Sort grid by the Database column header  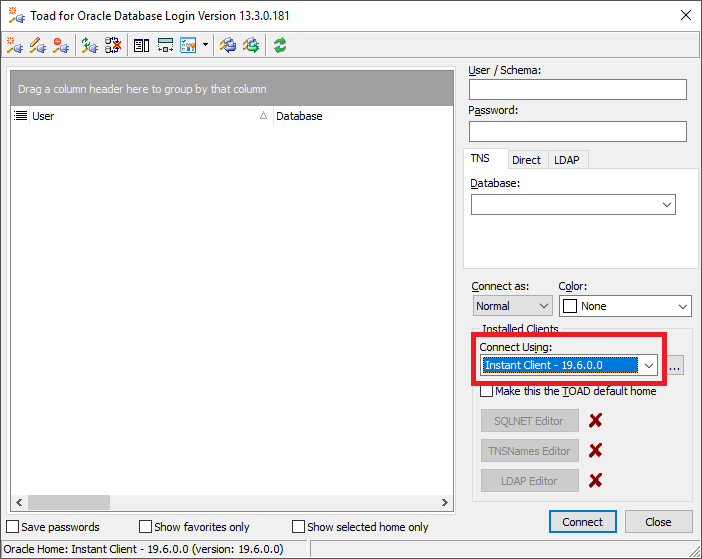click(363, 116)
